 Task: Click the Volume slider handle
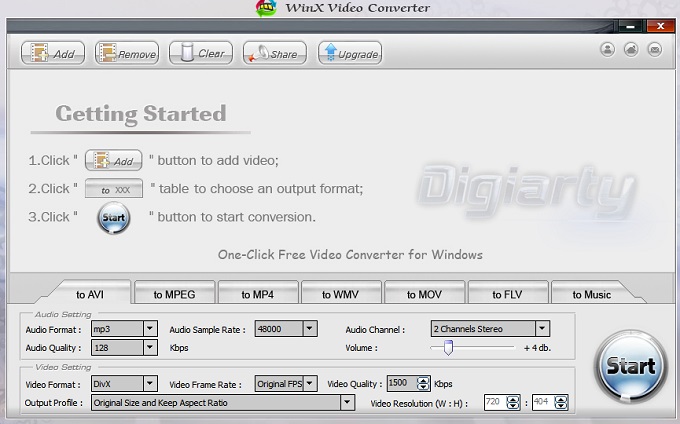coord(448,348)
